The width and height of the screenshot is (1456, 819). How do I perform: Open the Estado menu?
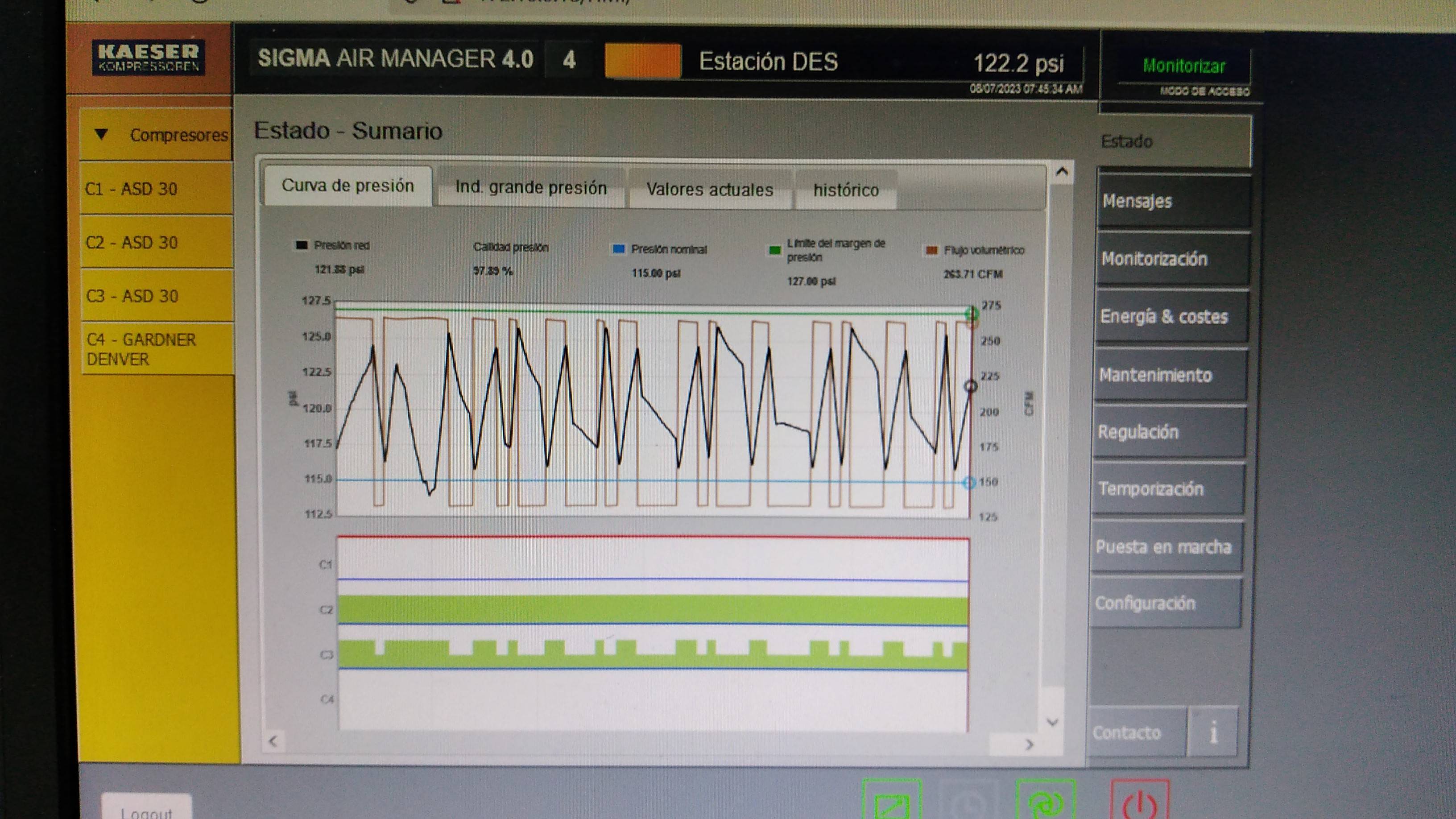(x=1175, y=141)
